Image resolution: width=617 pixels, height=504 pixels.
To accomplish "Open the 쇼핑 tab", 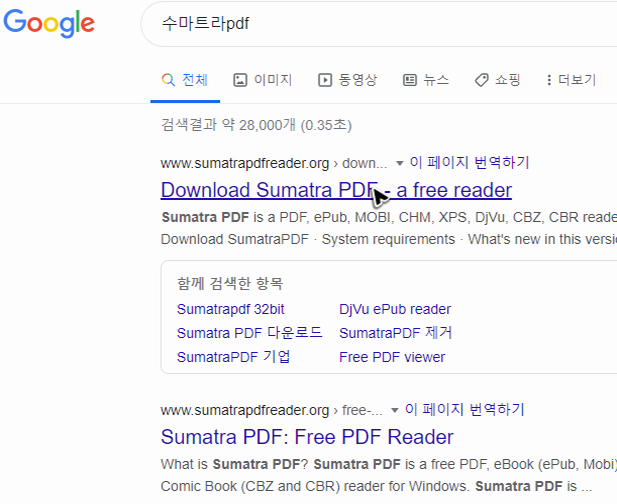I will [x=497, y=80].
